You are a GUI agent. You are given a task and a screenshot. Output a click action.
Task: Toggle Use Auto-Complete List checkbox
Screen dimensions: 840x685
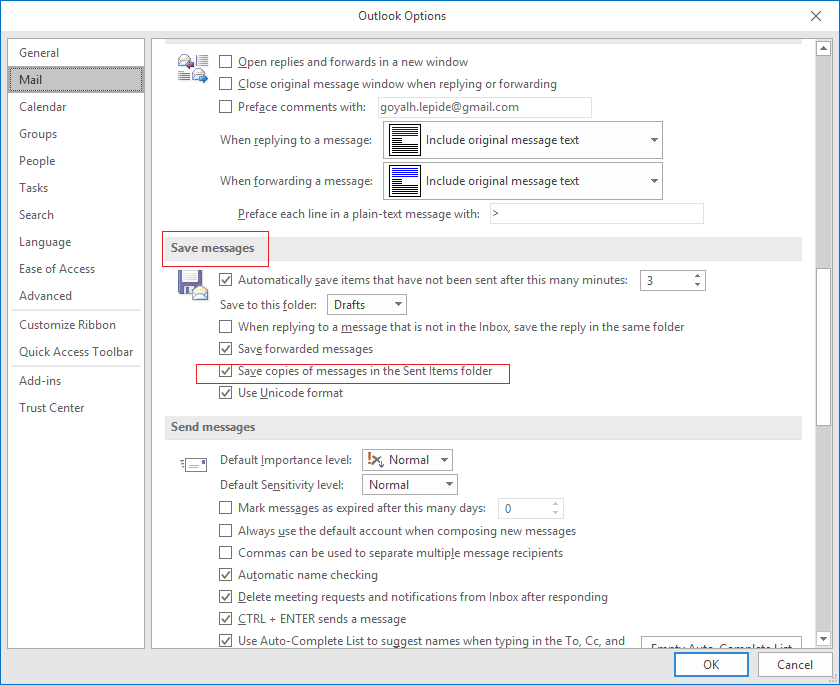[226, 641]
